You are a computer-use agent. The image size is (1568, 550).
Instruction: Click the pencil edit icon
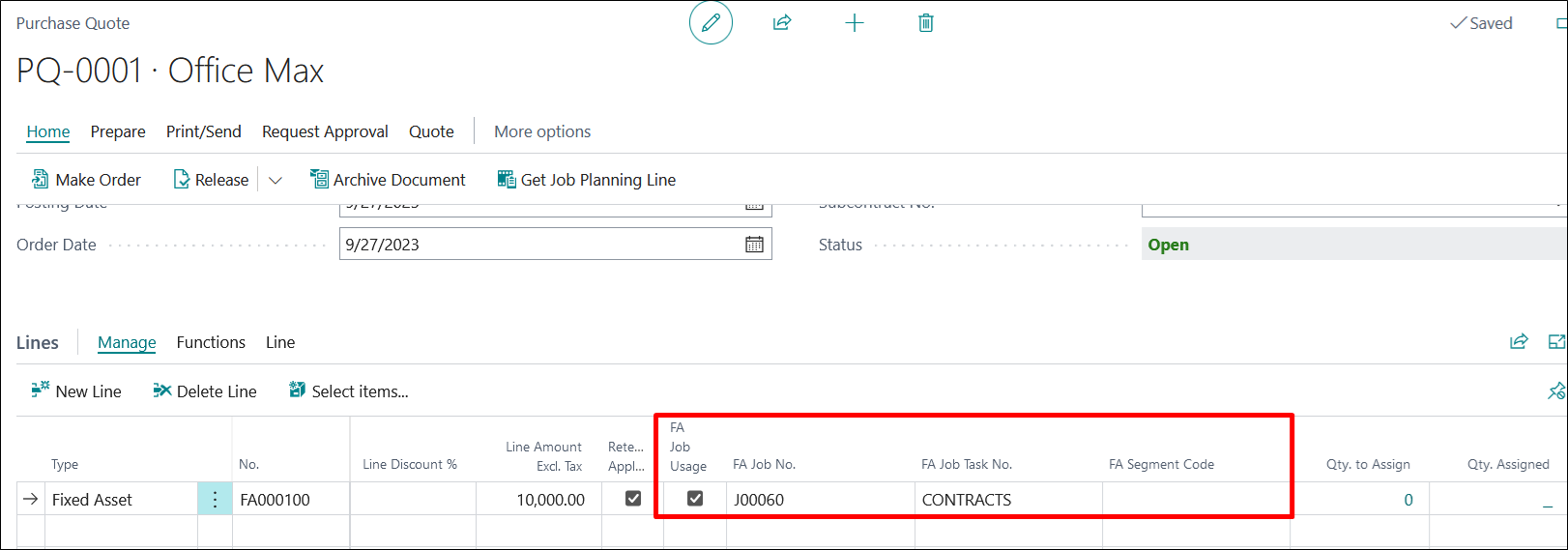click(711, 23)
